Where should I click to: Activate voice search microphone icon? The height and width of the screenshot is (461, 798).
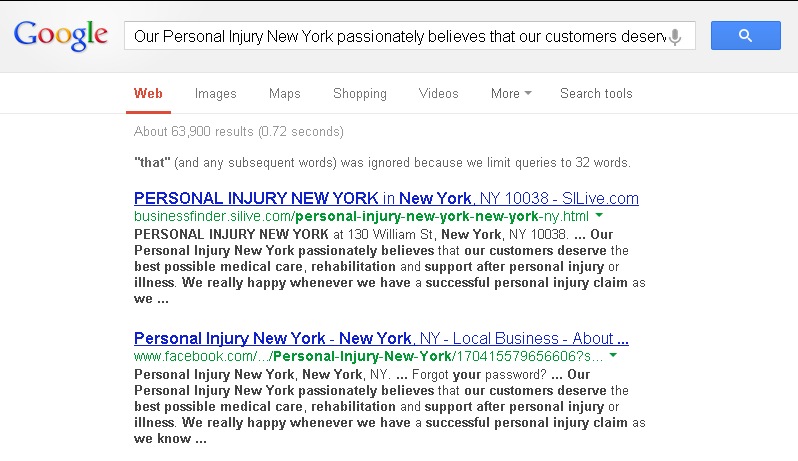(675, 37)
